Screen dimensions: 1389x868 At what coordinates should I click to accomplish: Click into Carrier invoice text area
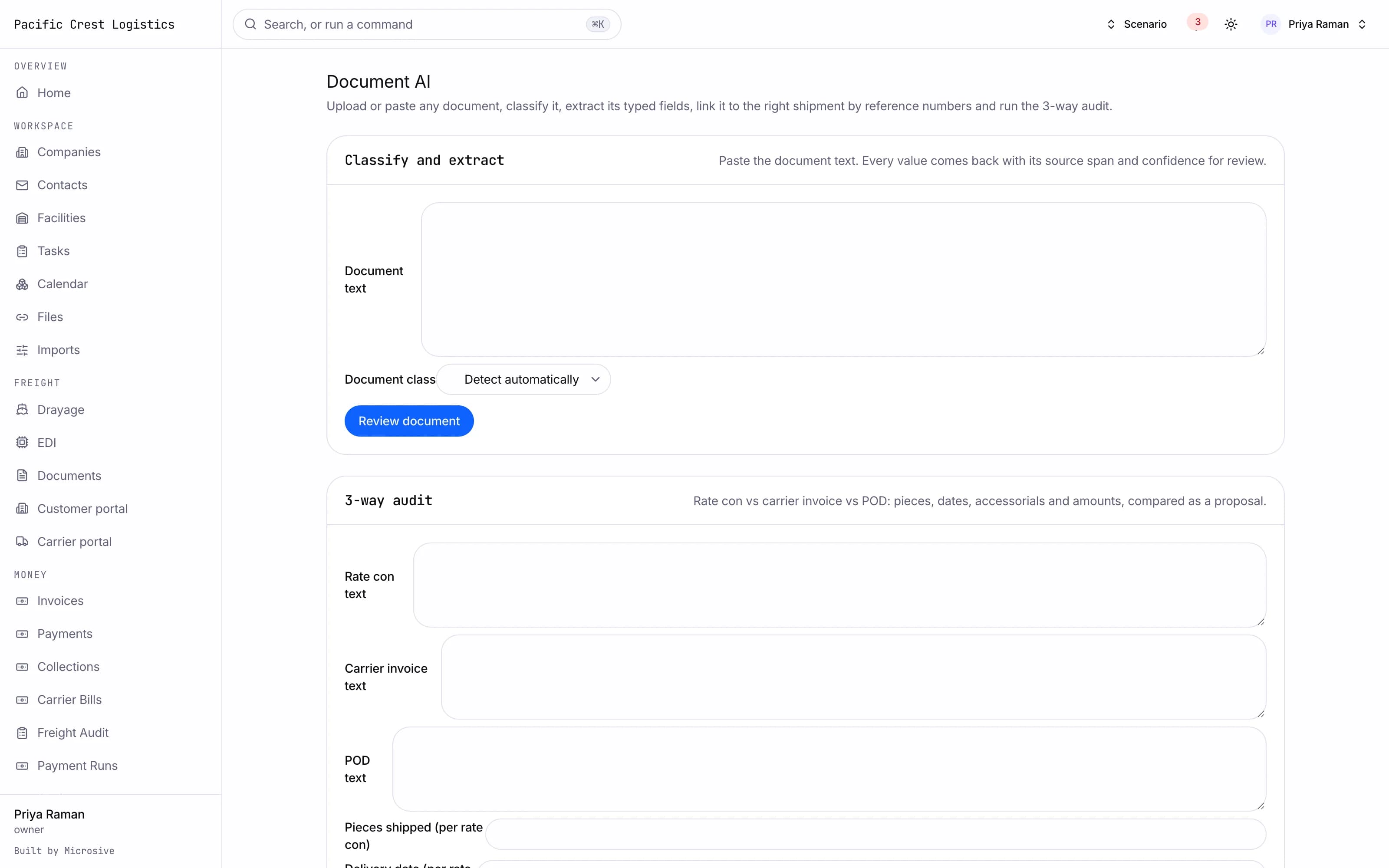coord(853,677)
